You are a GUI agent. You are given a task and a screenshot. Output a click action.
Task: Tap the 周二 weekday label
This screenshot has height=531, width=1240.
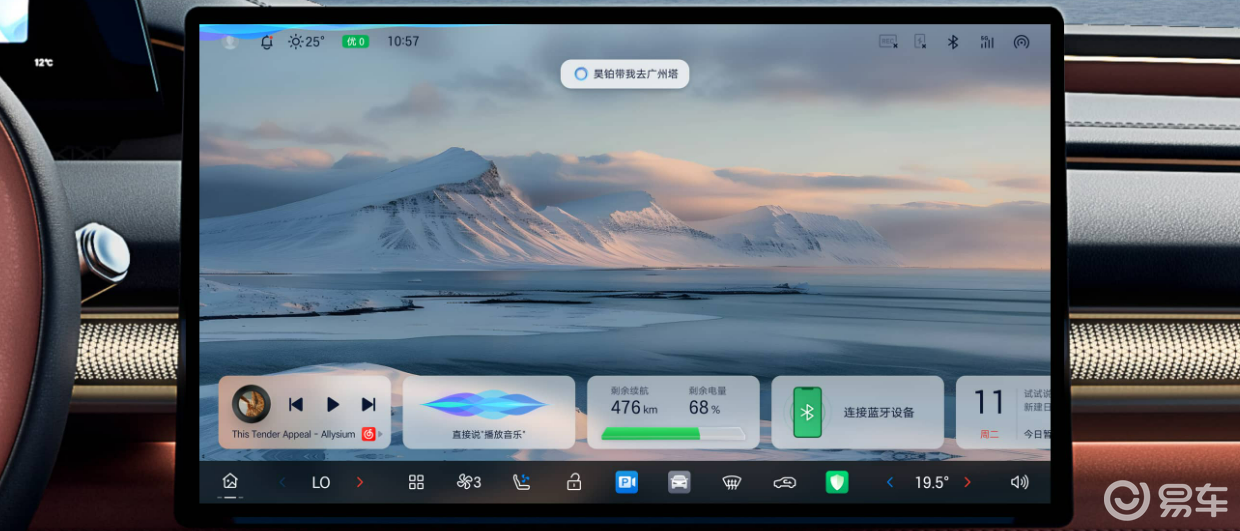[x=989, y=435]
